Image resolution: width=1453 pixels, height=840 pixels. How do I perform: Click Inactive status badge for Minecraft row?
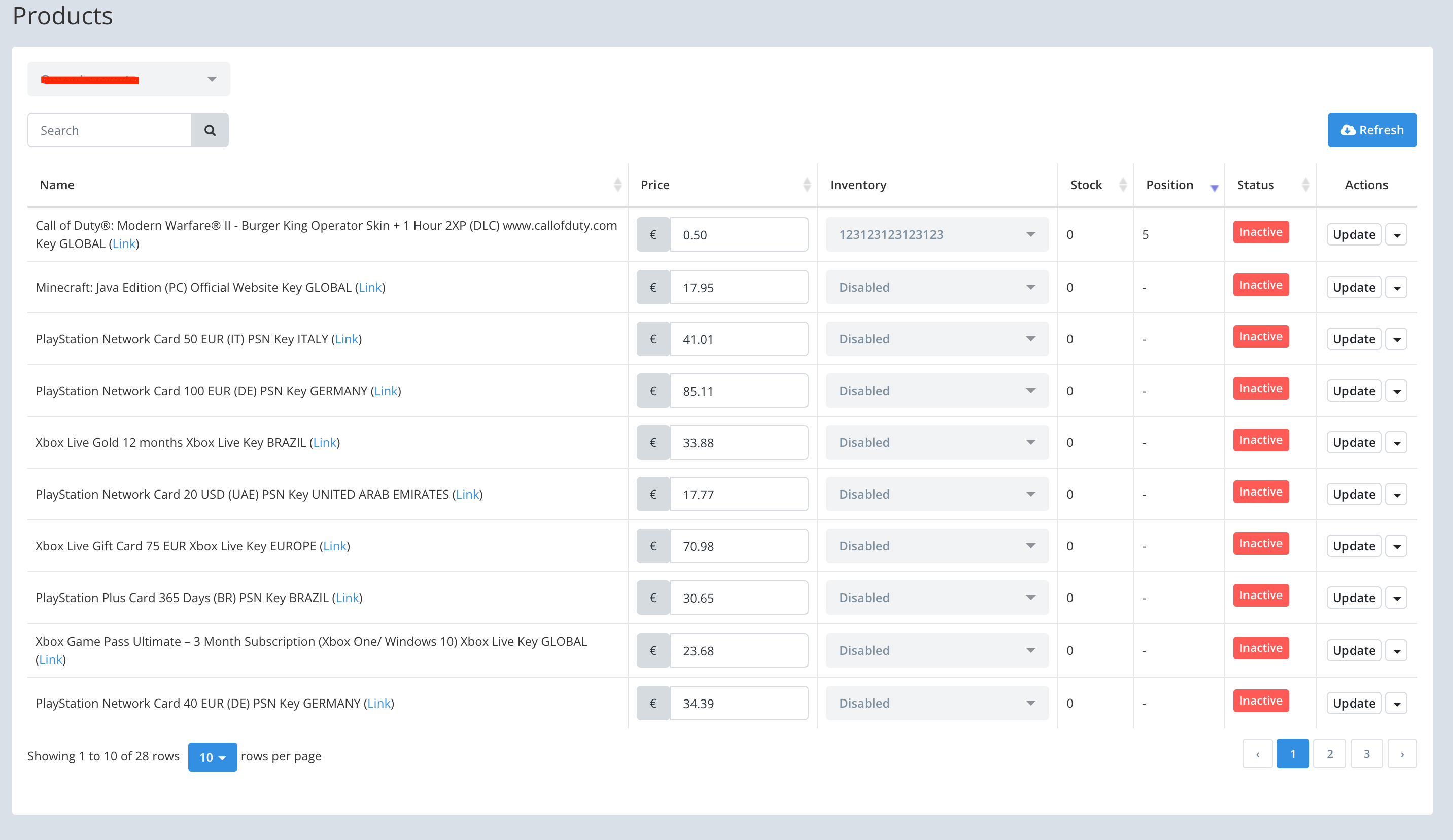tap(1260, 285)
